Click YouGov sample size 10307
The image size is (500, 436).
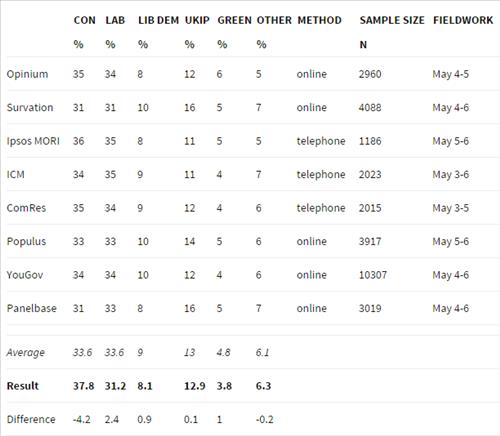pyautogui.click(x=373, y=275)
